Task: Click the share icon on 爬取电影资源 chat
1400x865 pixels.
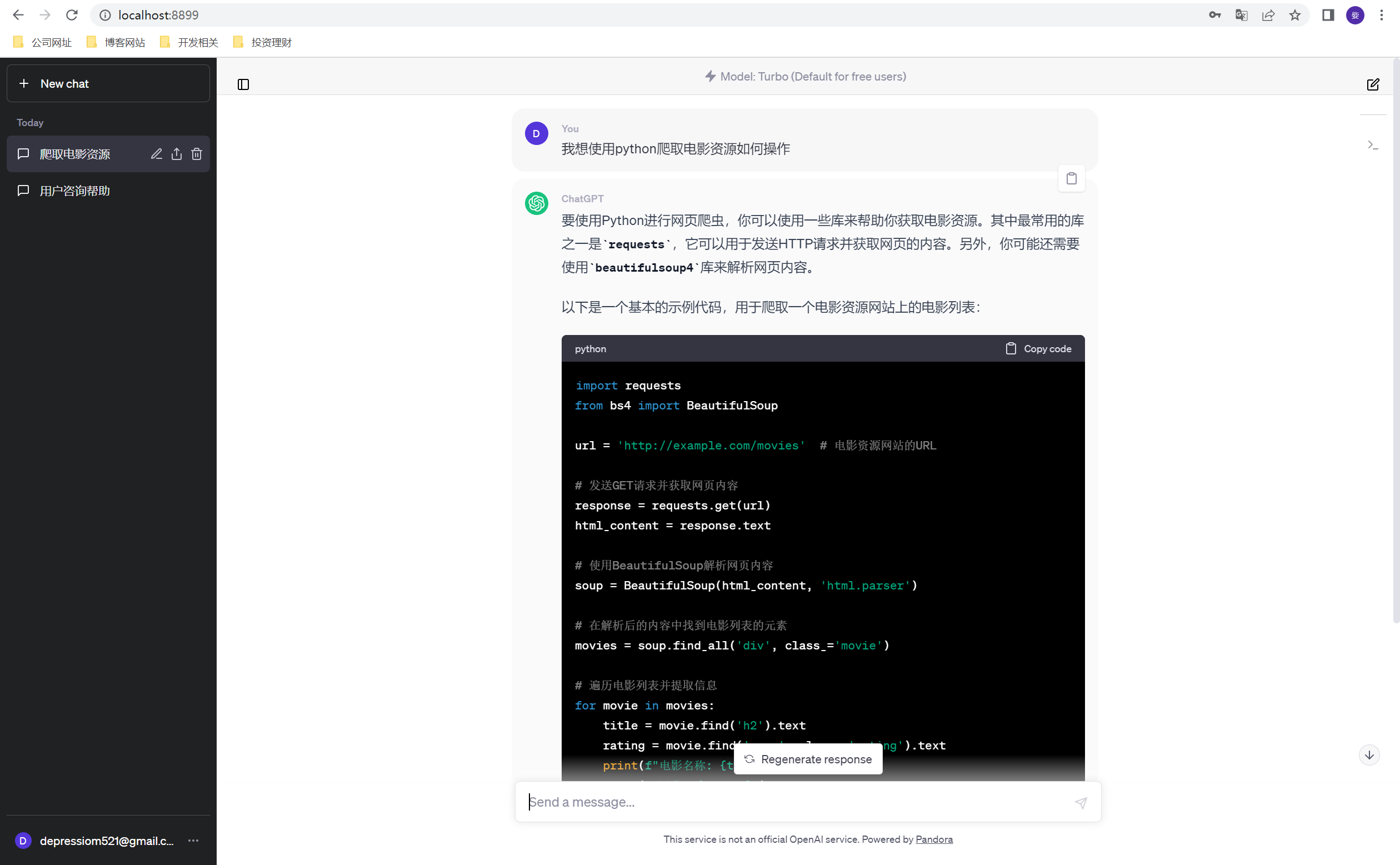Action: click(x=176, y=154)
